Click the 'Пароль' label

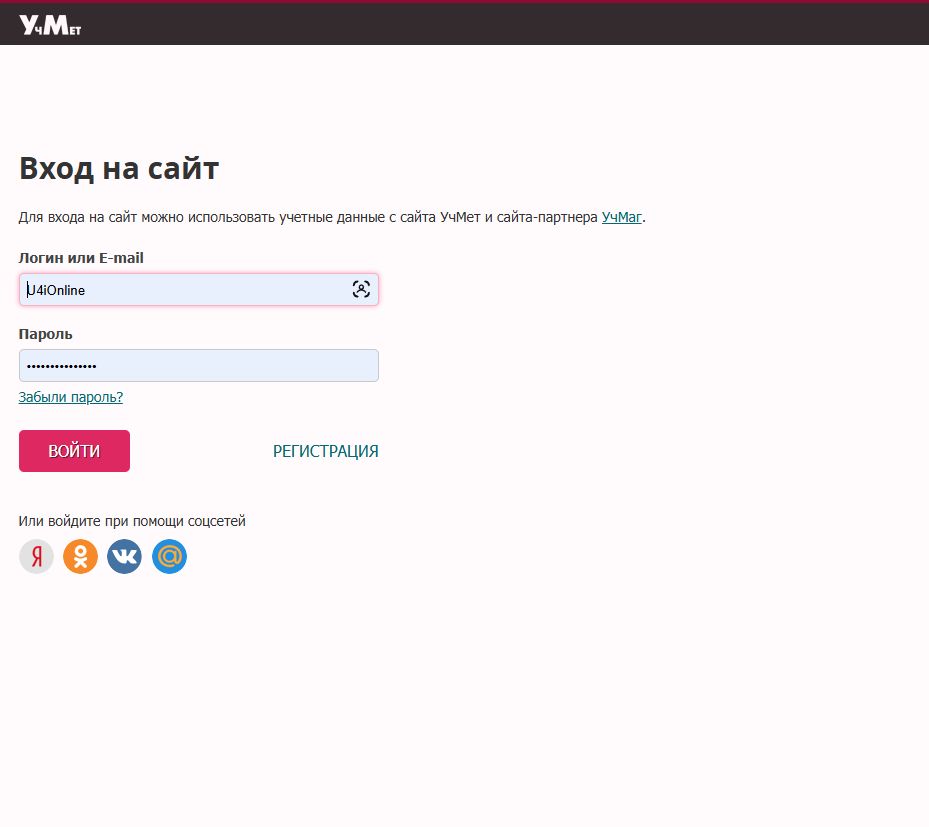click(x=46, y=334)
